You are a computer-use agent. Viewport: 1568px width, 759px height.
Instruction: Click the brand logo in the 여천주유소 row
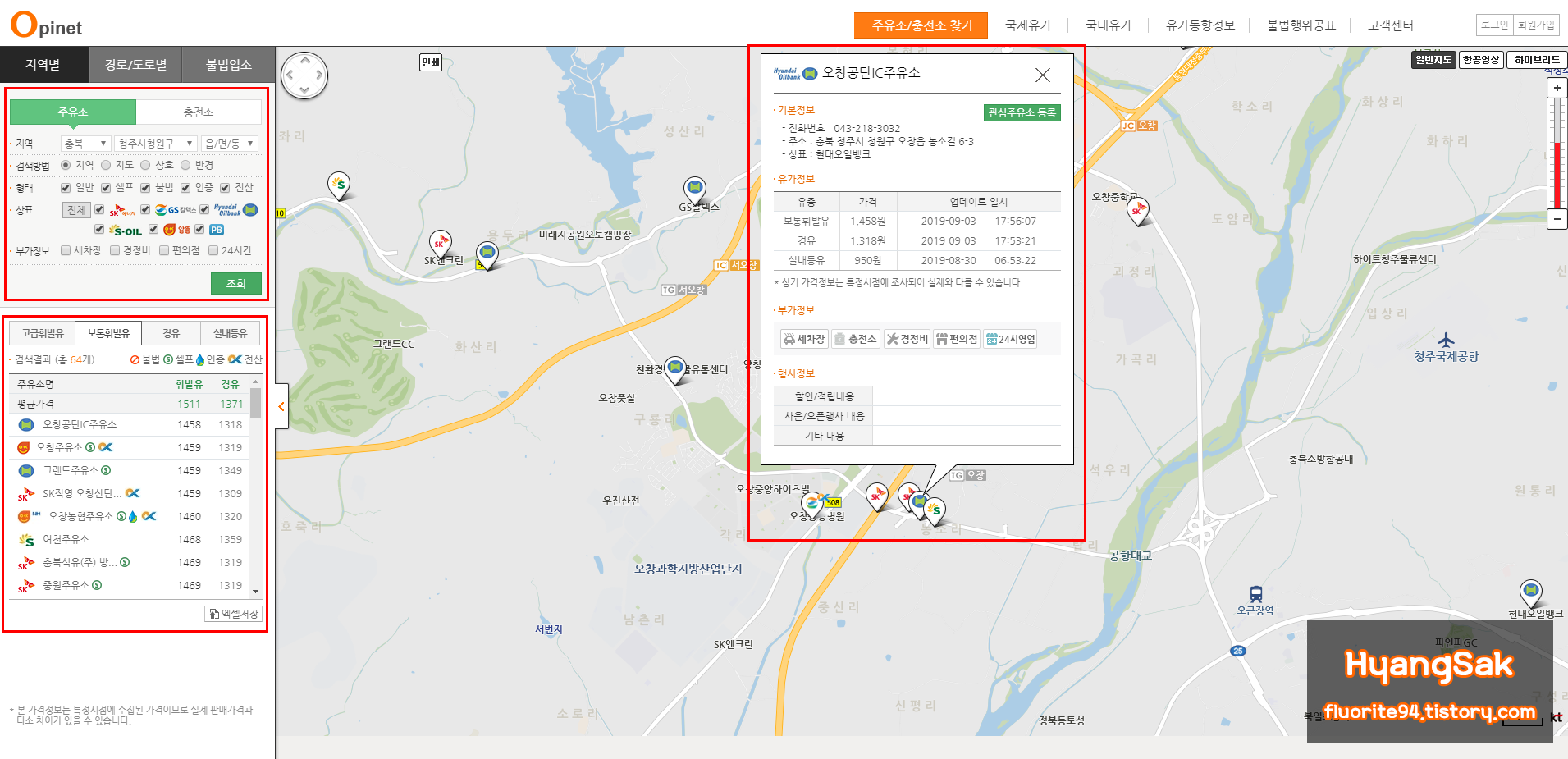(x=26, y=540)
